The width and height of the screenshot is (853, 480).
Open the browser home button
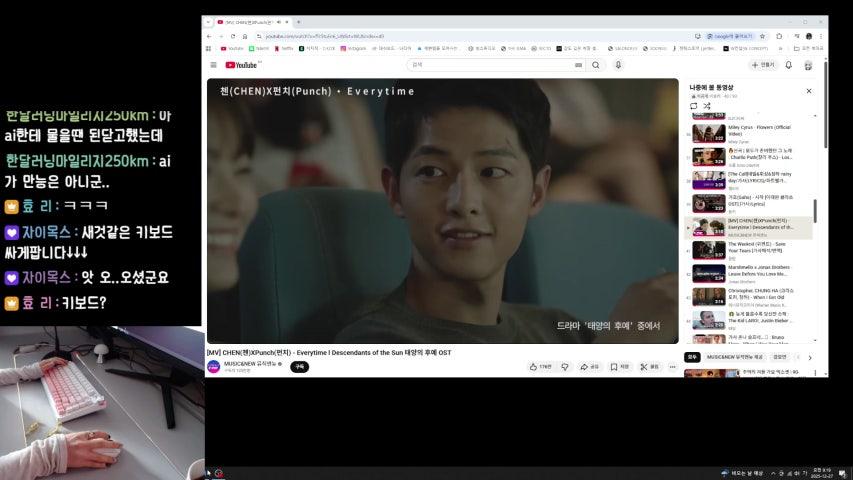click(245, 36)
